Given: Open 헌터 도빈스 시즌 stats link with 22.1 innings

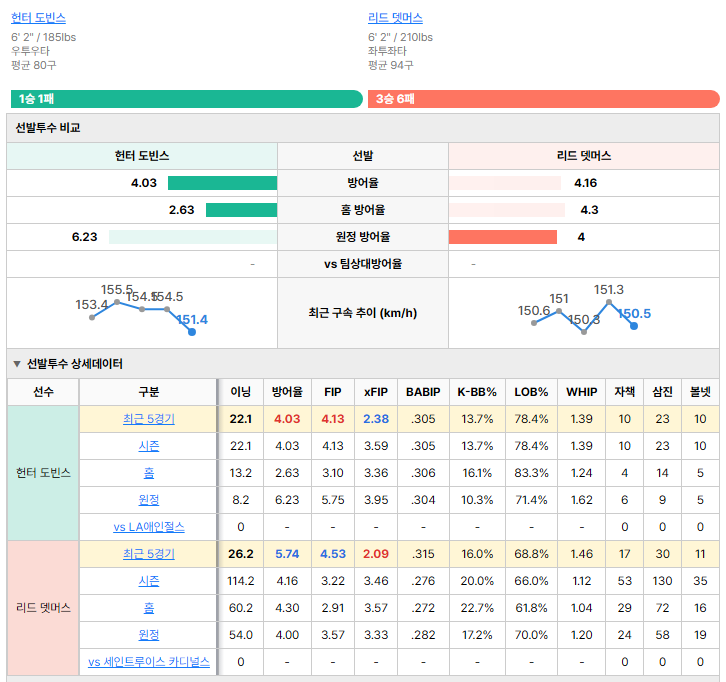Looking at the screenshot, I should (x=149, y=446).
